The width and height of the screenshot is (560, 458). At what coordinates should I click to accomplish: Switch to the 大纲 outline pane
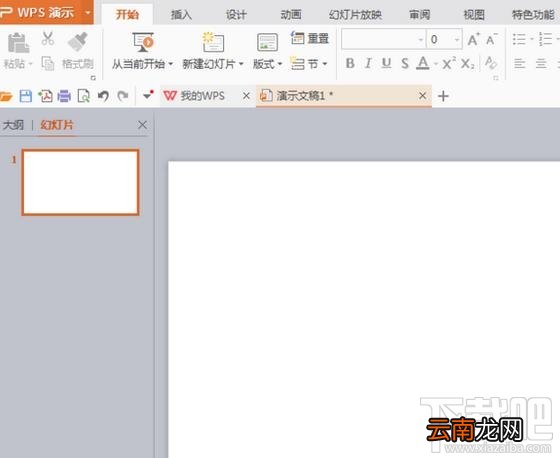14,125
